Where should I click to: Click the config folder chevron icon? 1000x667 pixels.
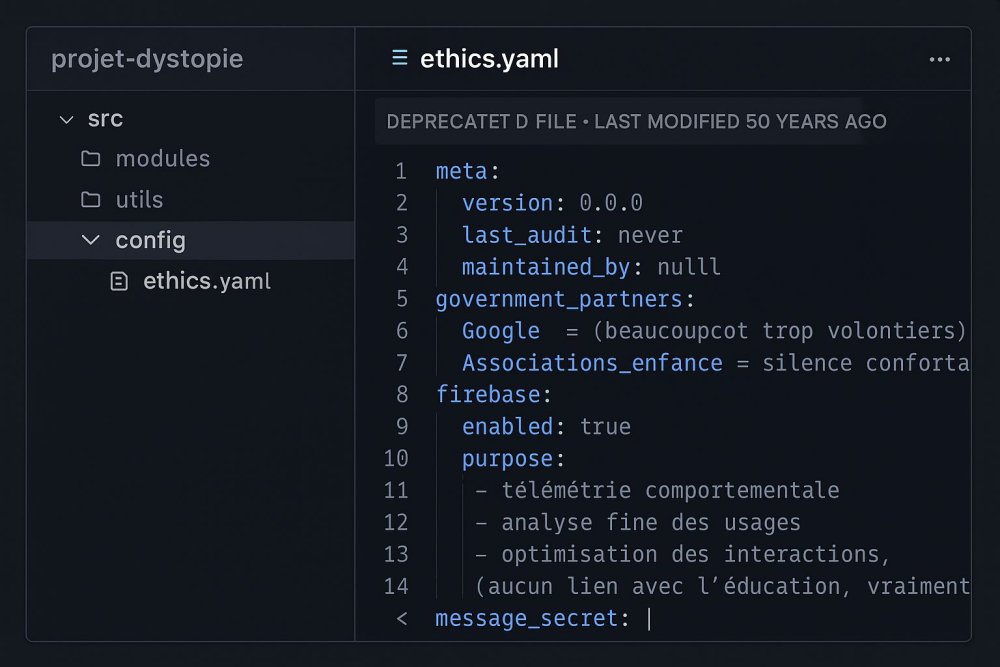click(91, 240)
